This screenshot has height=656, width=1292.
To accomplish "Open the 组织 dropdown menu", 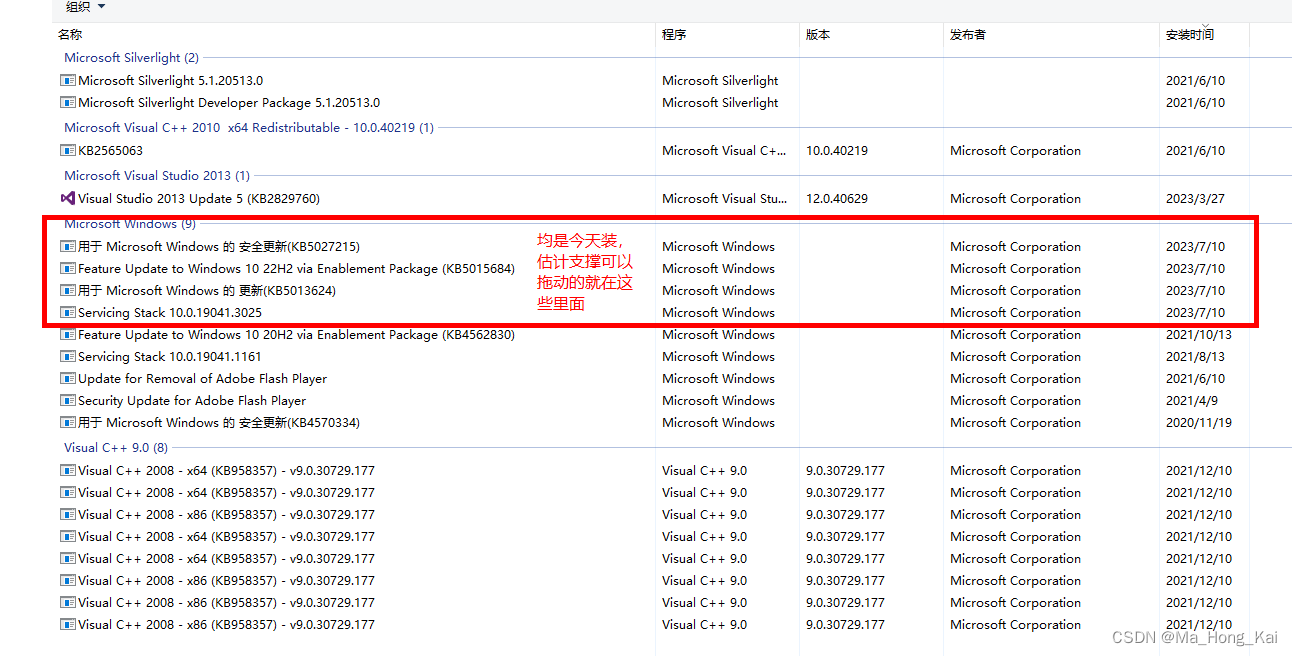I will 85,7.
